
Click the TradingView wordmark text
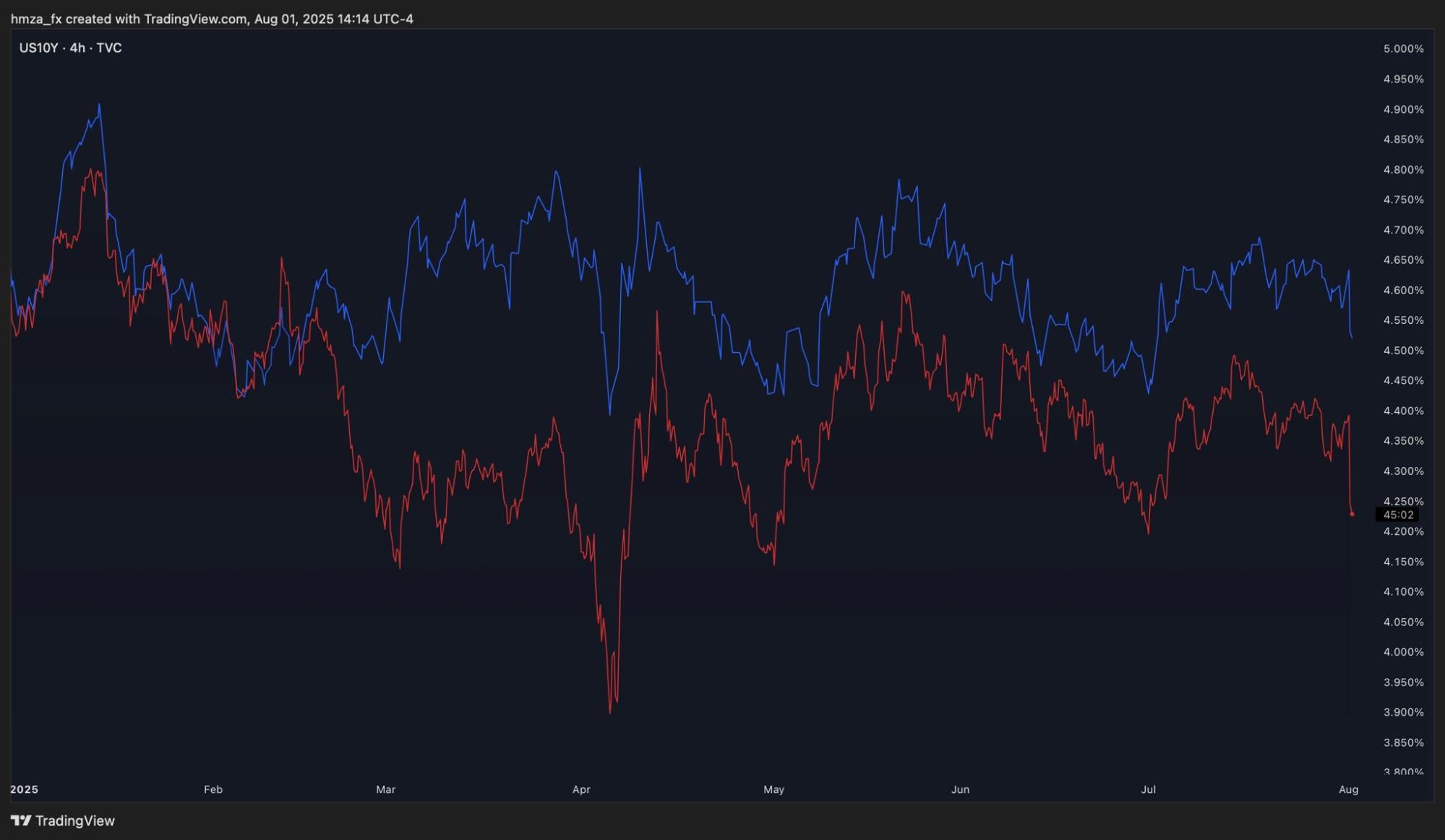tap(75, 820)
